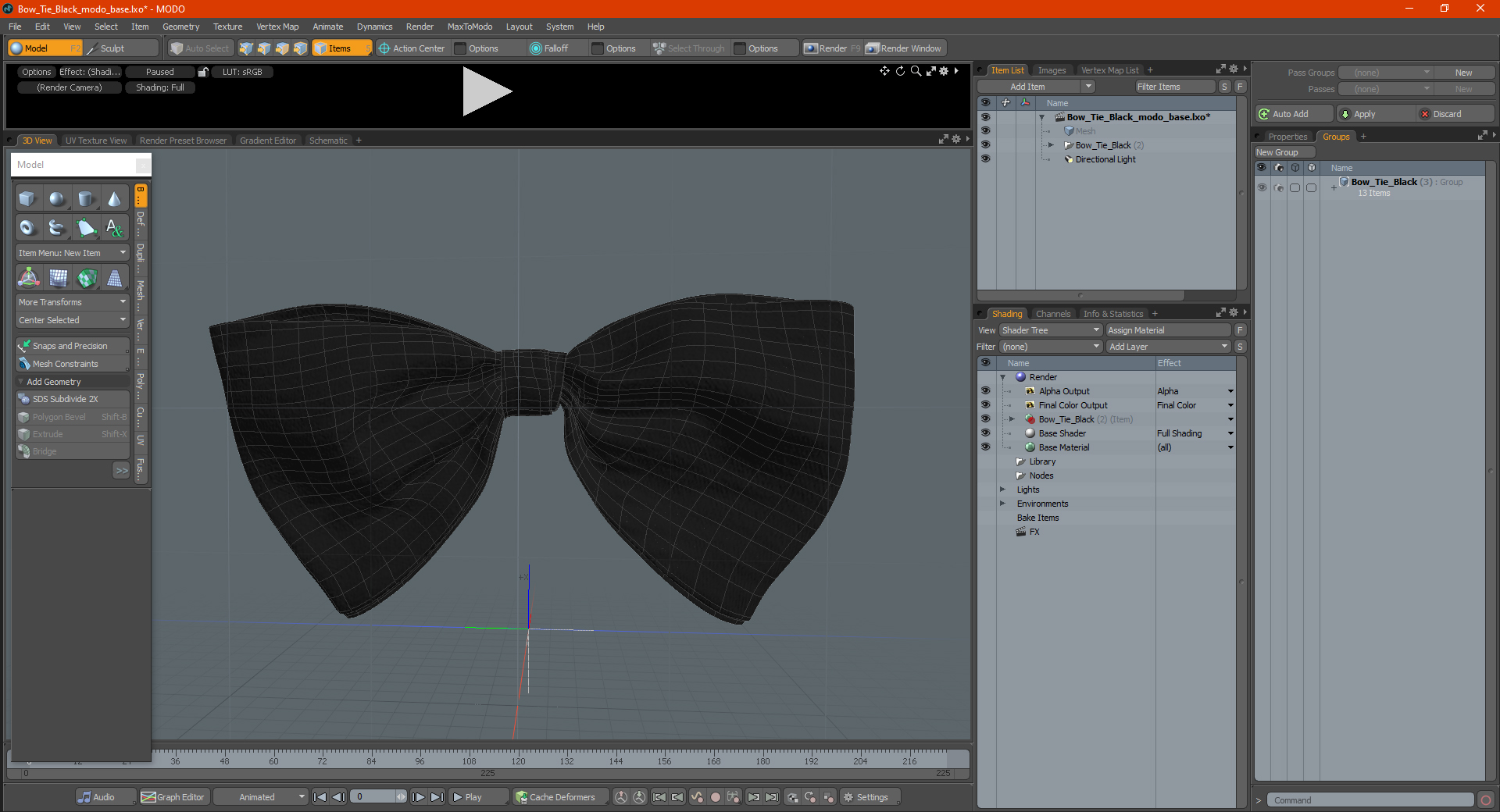Click Auto Add button
This screenshot has height=812, width=1500.
click(x=1294, y=114)
